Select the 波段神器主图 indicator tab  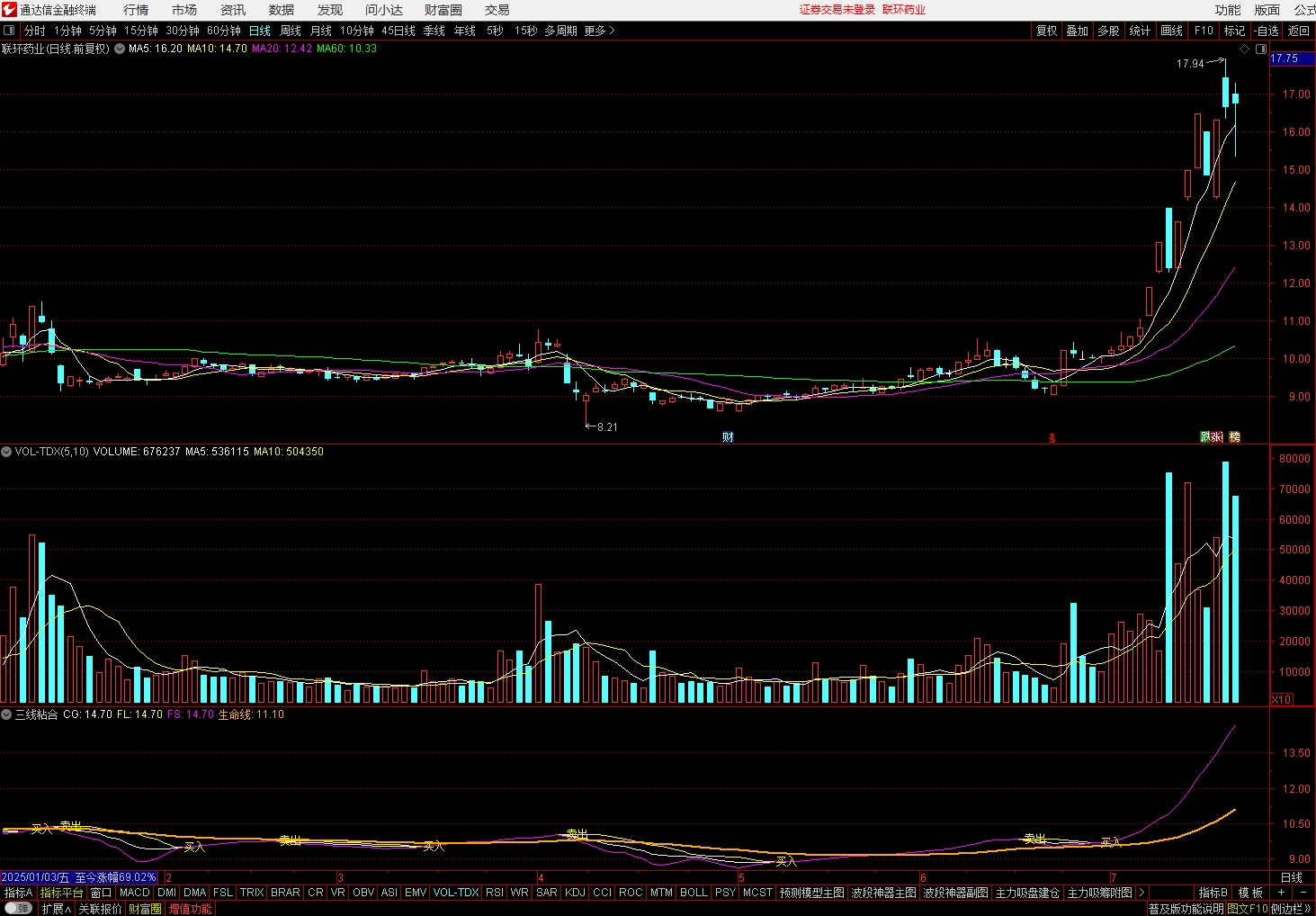(884, 893)
